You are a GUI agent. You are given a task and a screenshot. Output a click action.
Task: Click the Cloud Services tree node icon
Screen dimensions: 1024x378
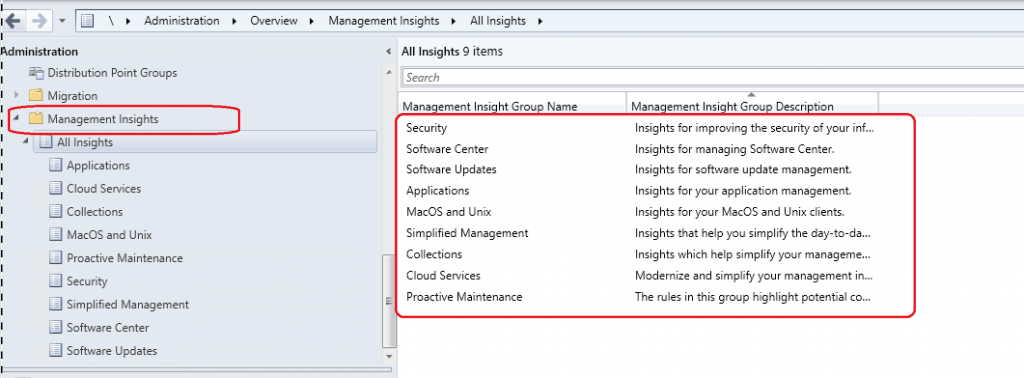pyautogui.click(x=56, y=189)
